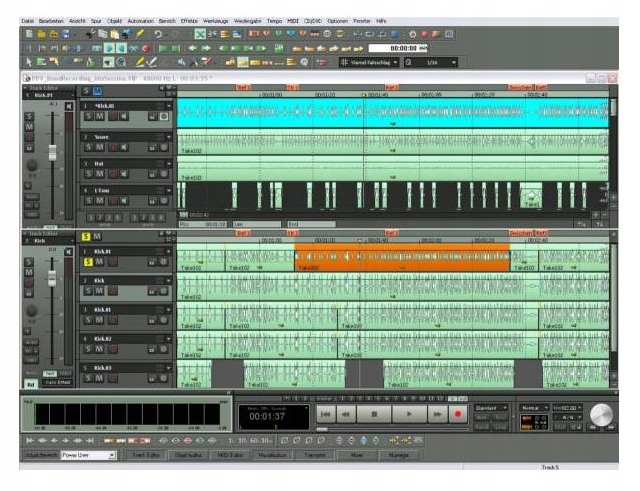Click the New project page icon

[x=29, y=34]
